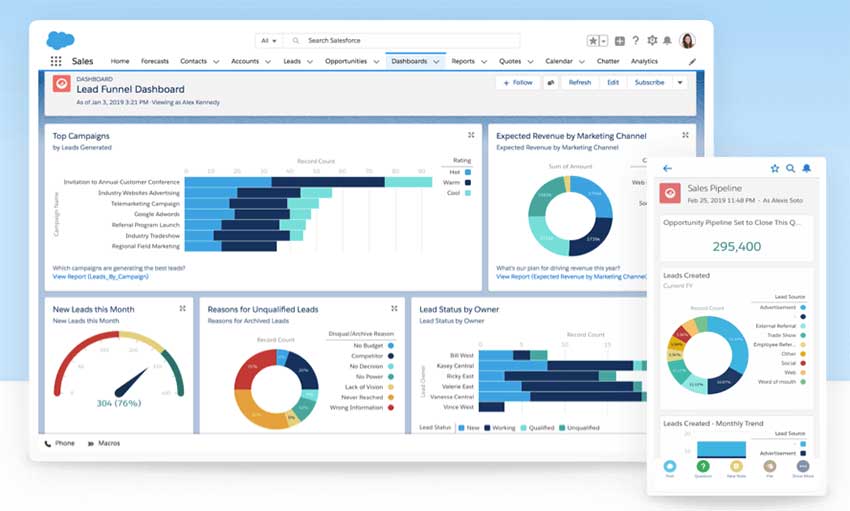Click the Lead Funnel Dashboard red icon
850x511 pixels.
(x=61, y=83)
